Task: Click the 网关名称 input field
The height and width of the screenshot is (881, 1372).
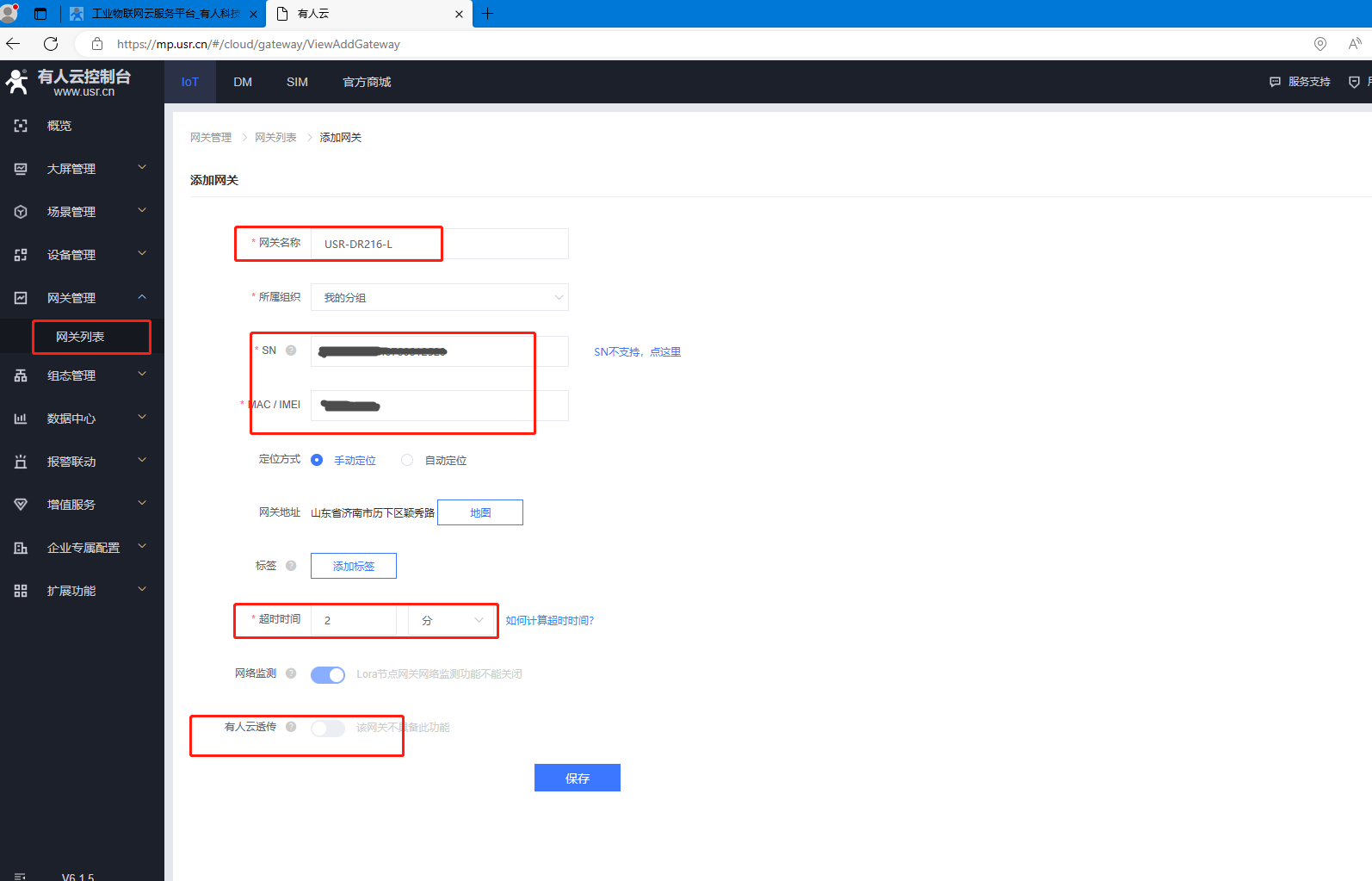Action: click(440, 244)
